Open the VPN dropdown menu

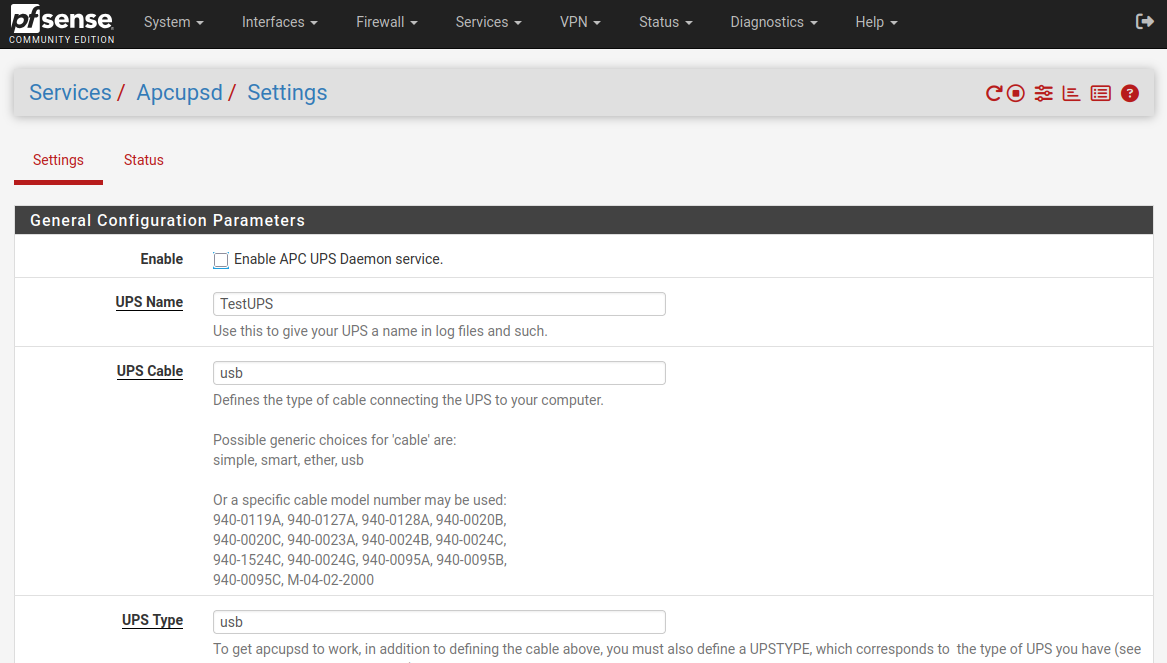point(580,22)
